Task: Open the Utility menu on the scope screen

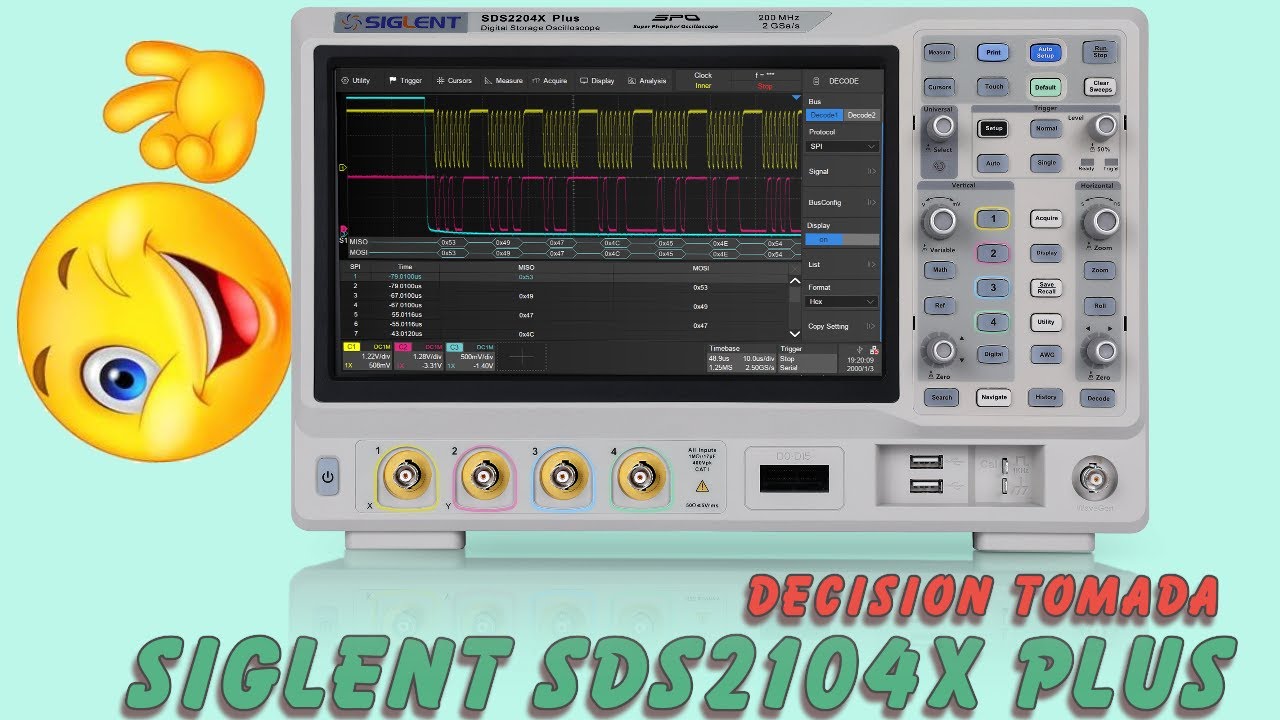Action: (x=356, y=81)
